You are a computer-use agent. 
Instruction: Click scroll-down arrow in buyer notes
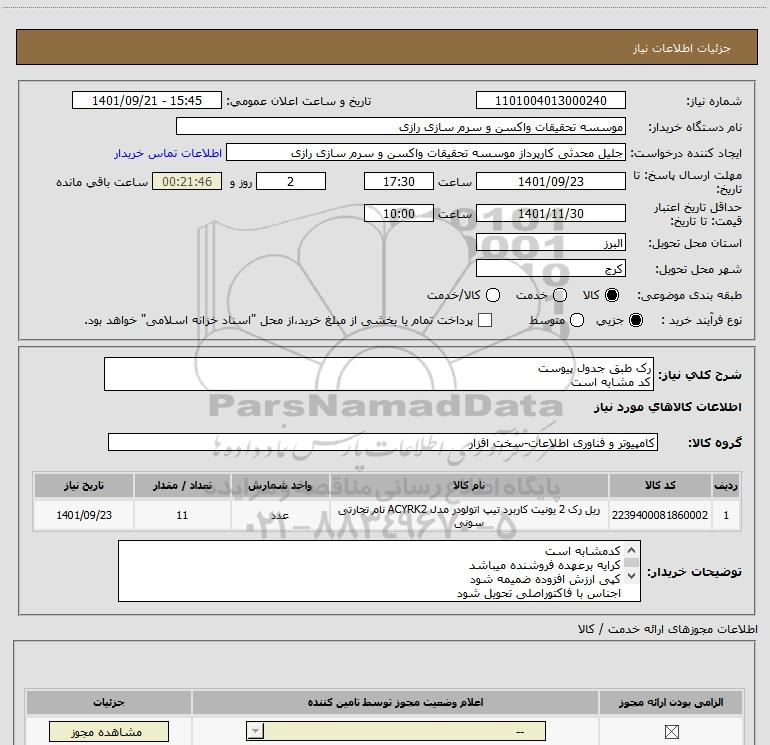coord(631,575)
